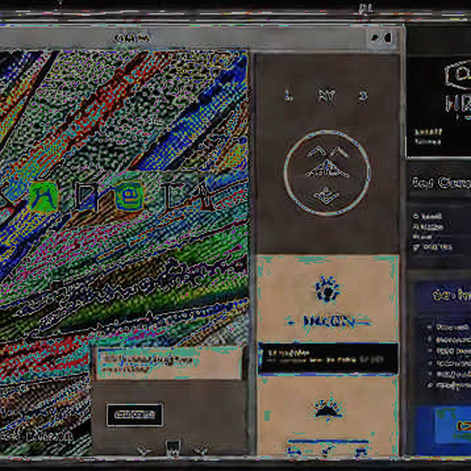
Task: Select the middle small icon above the circular badge
Action: [326, 97]
